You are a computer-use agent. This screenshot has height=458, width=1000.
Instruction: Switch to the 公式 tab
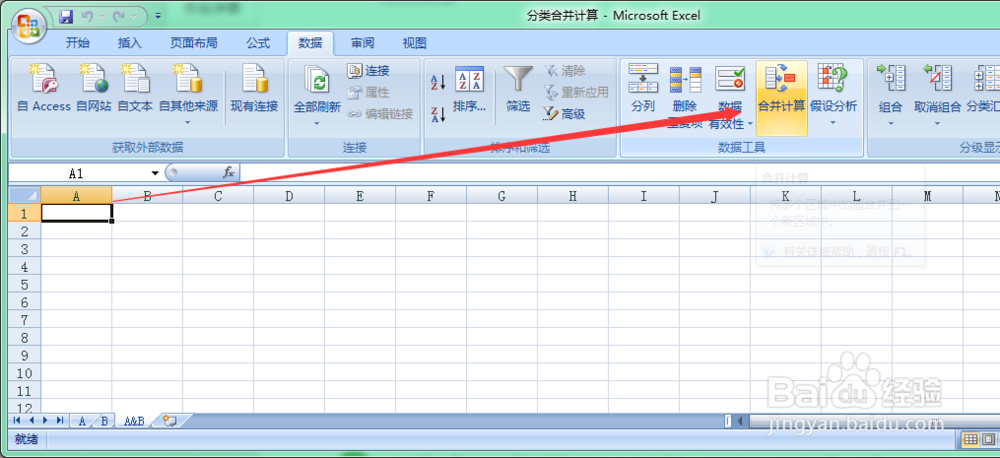click(258, 43)
